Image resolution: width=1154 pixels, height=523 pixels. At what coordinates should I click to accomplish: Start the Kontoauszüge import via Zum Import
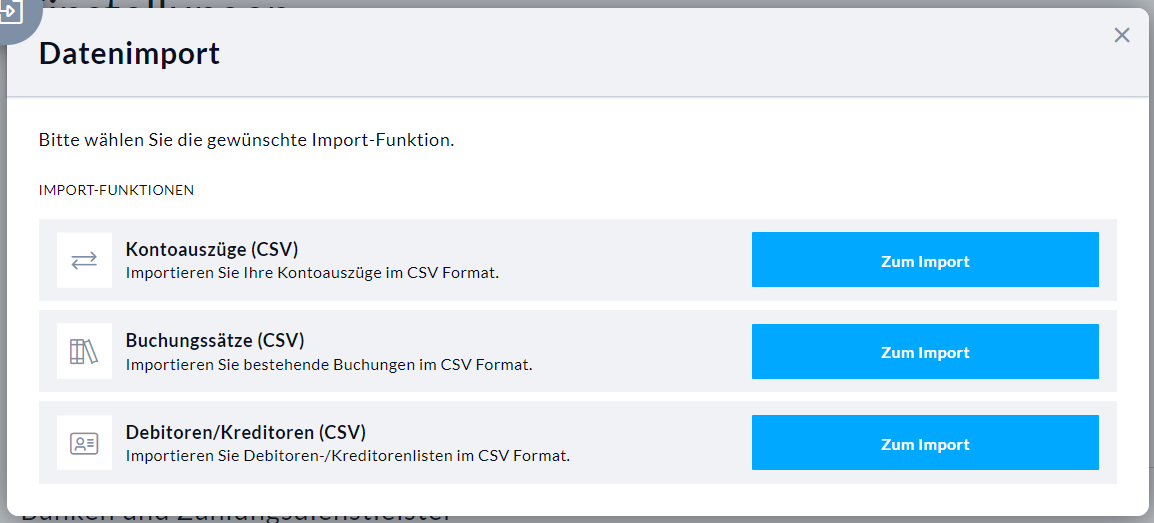click(x=925, y=260)
